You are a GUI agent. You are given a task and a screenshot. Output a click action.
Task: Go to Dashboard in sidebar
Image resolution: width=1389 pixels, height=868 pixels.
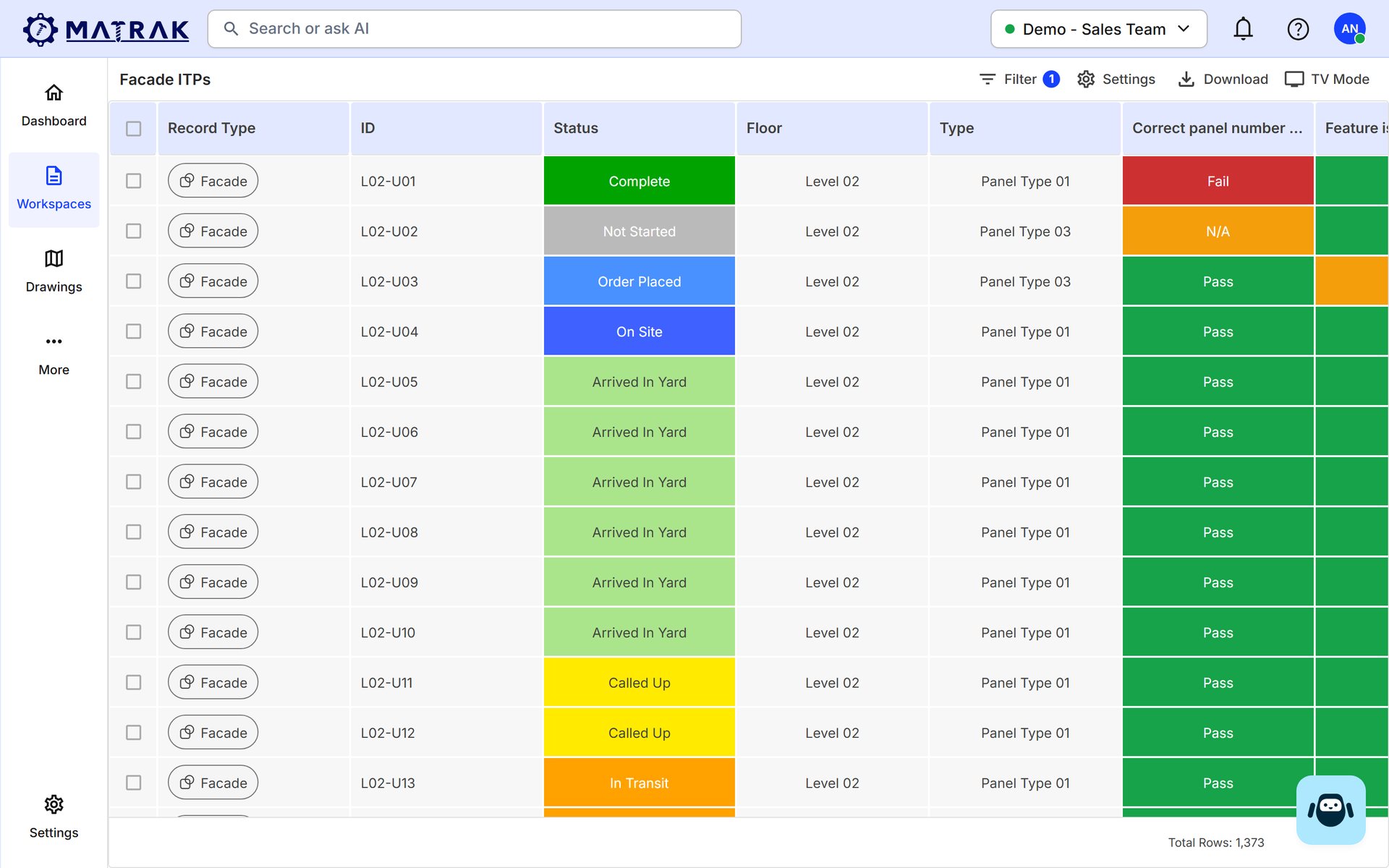pos(54,106)
